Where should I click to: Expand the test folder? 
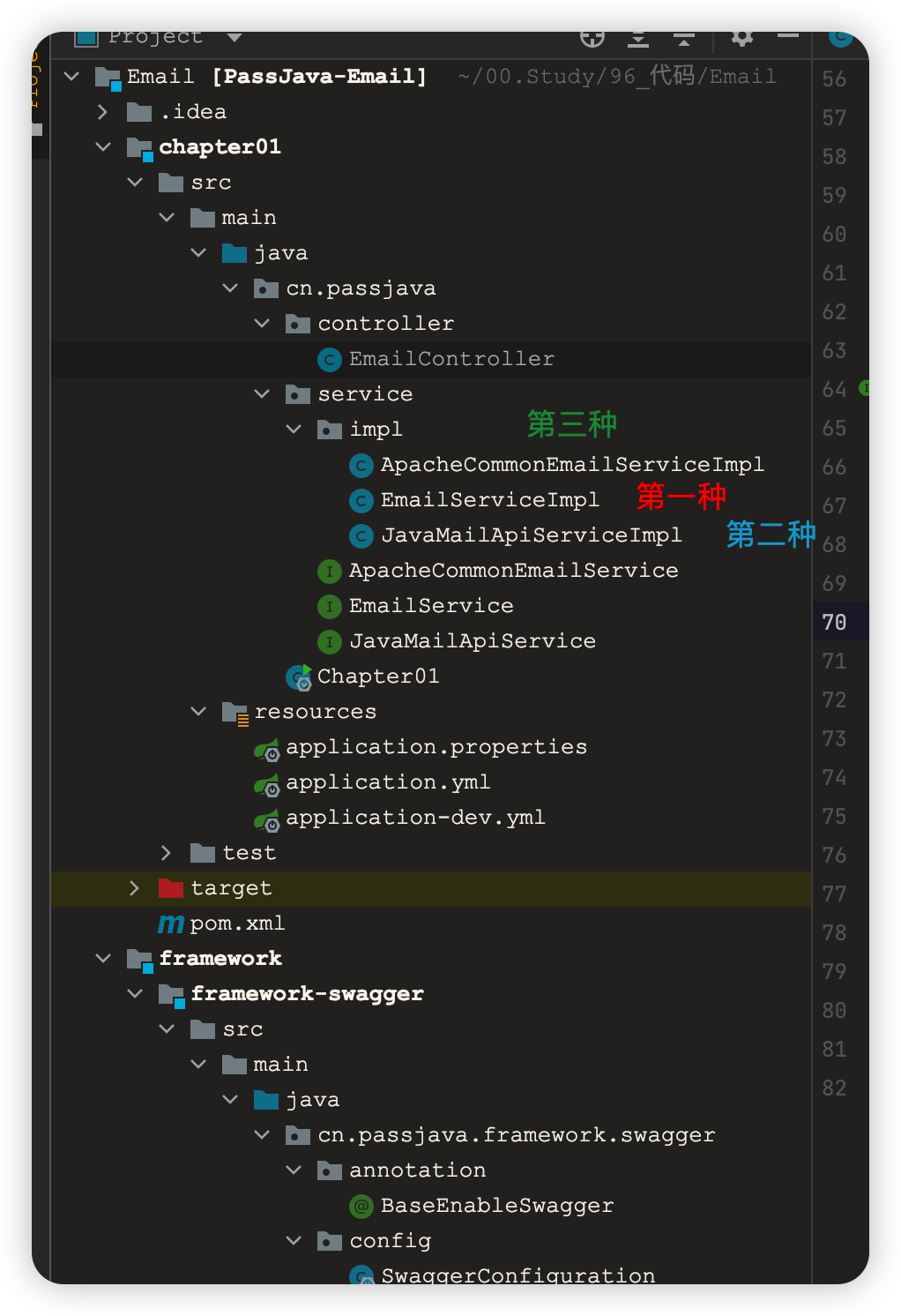click(165, 852)
